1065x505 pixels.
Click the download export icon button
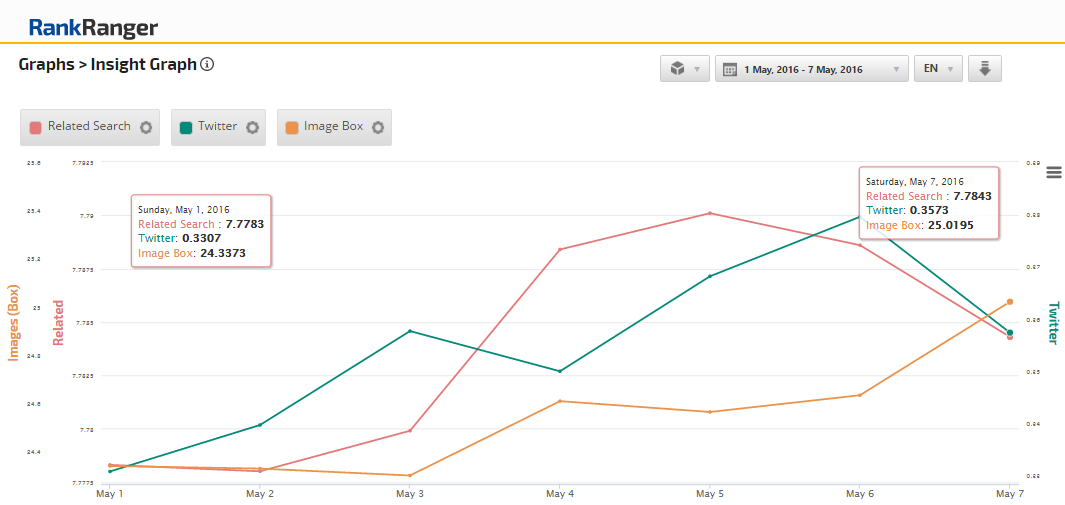tap(985, 69)
